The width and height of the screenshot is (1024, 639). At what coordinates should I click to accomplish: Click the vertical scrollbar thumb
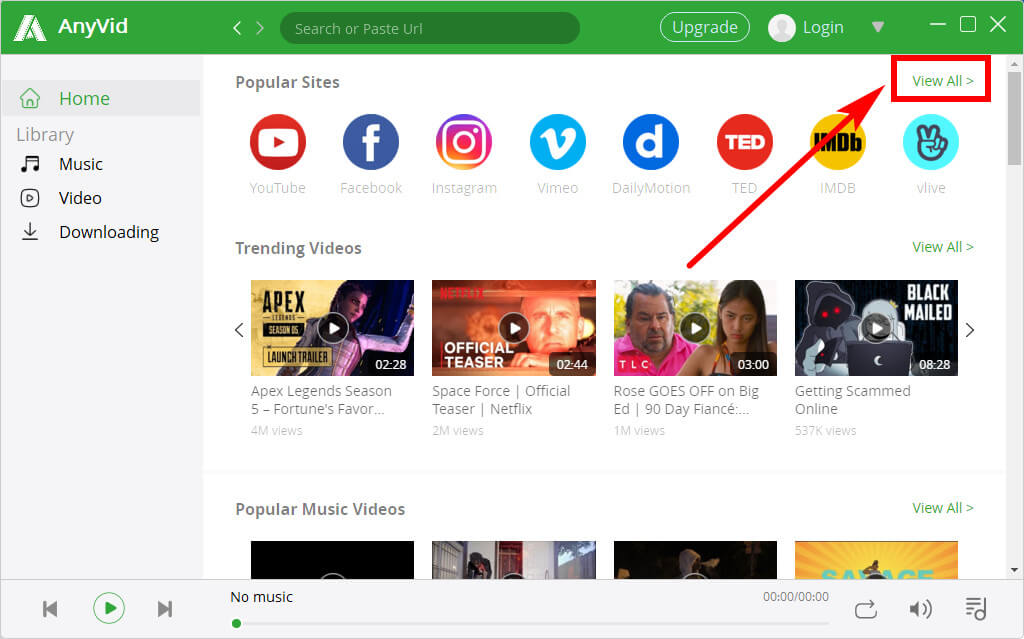coord(1014,118)
